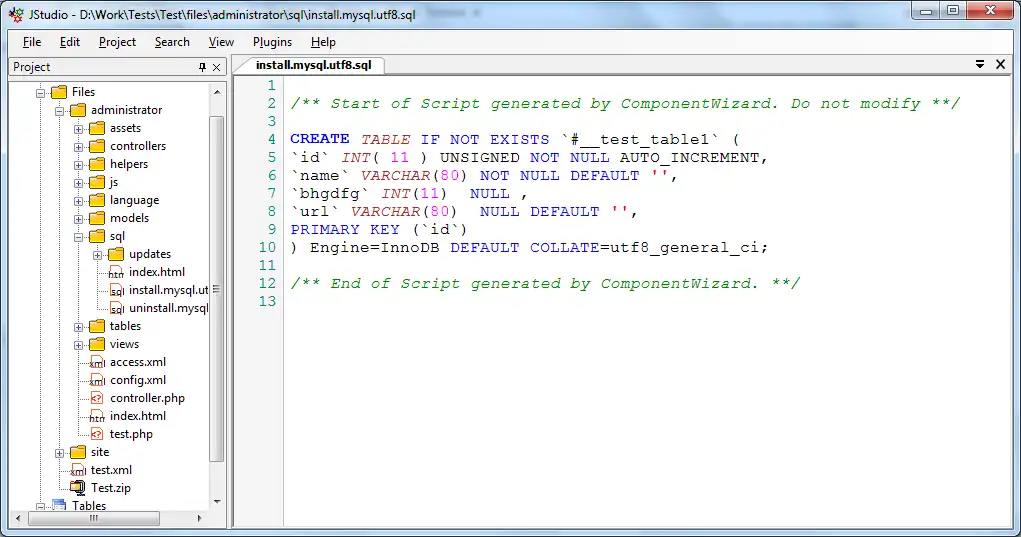The width and height of the screenshot is (1021, 537).
Task: Collapse the sql folder
Action: [78, 237]
